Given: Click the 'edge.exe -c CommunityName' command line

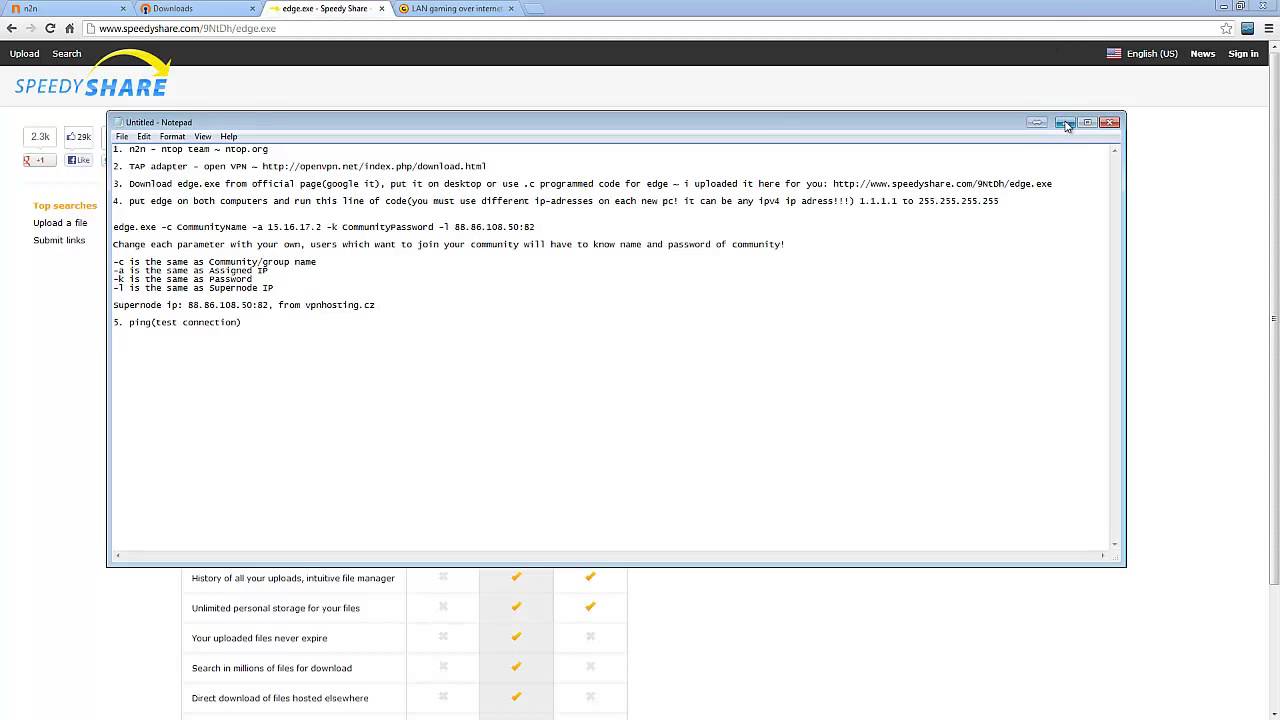Looking at the screenshot, I should (323, 227).
